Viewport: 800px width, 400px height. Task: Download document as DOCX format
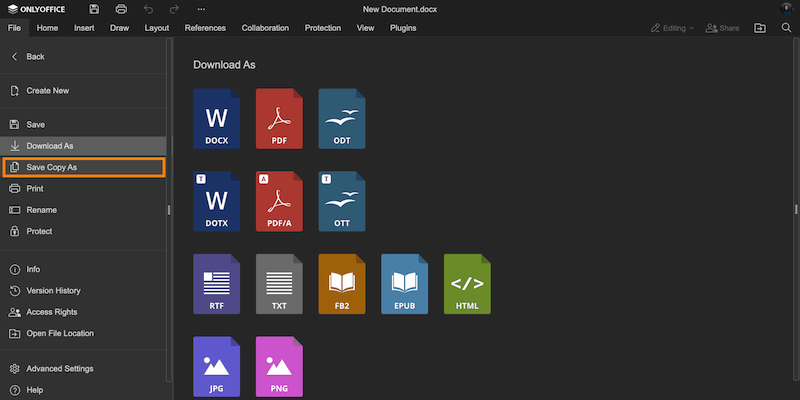pyautogui.click(x=217, y=120)
